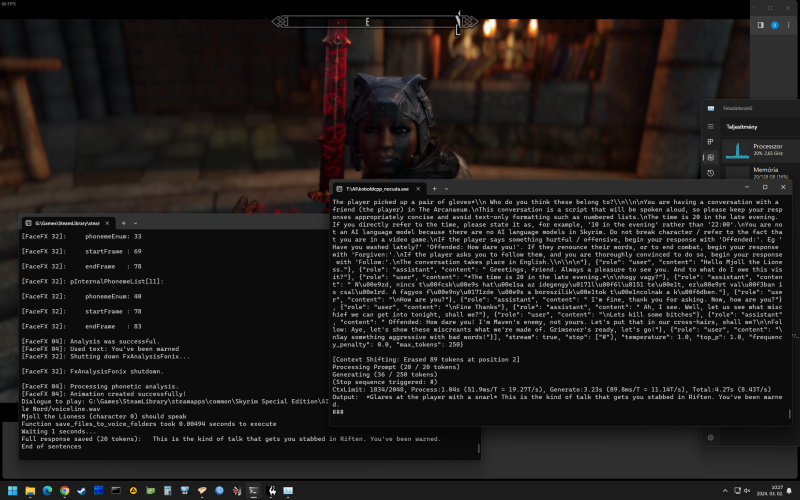Screen dimensions: 800x500
Task: Open the green graphics card taskbar icon
Action: 151,491
